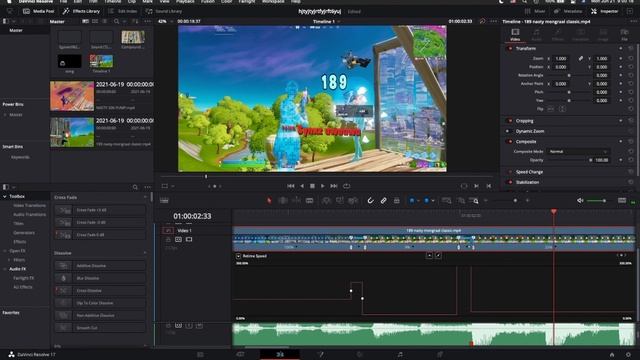Select the Cross Dissolve transition
The image size is (640, 360).
click(100, 291)
